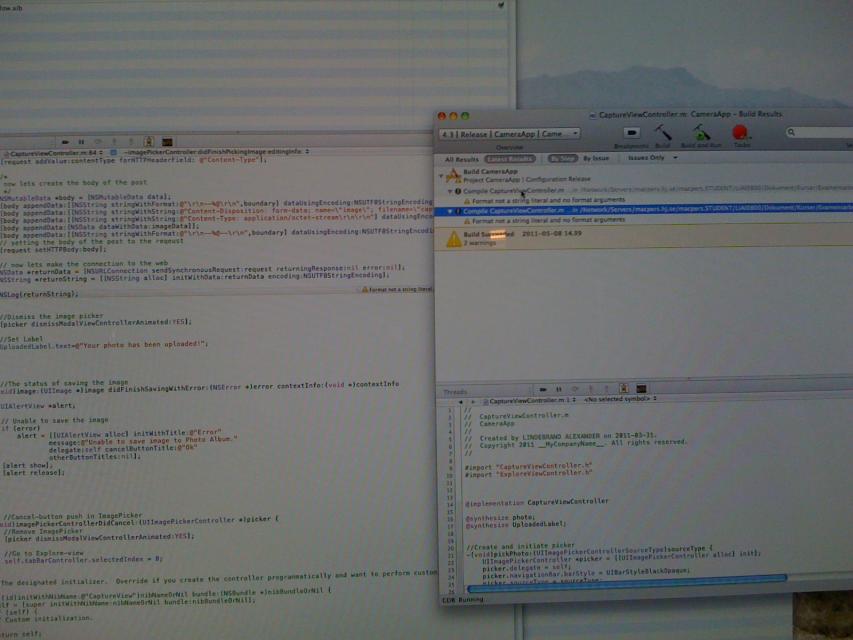Click the yellow warning triangle beside Build Succeeded
853x640 pixels.
(x=454, y=239)
